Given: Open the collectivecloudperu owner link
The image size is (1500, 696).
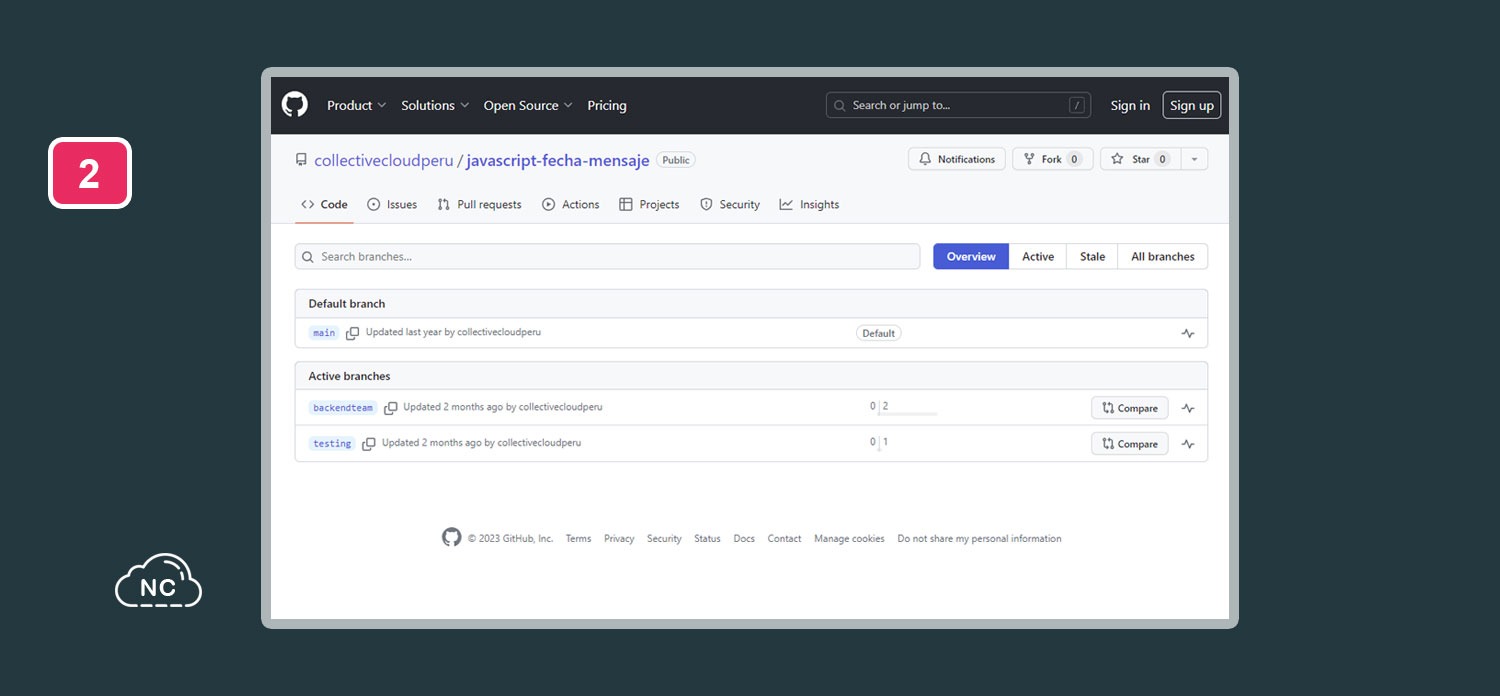Looking at the screenshot, I should pyautogui.click(x=384, y=160).
